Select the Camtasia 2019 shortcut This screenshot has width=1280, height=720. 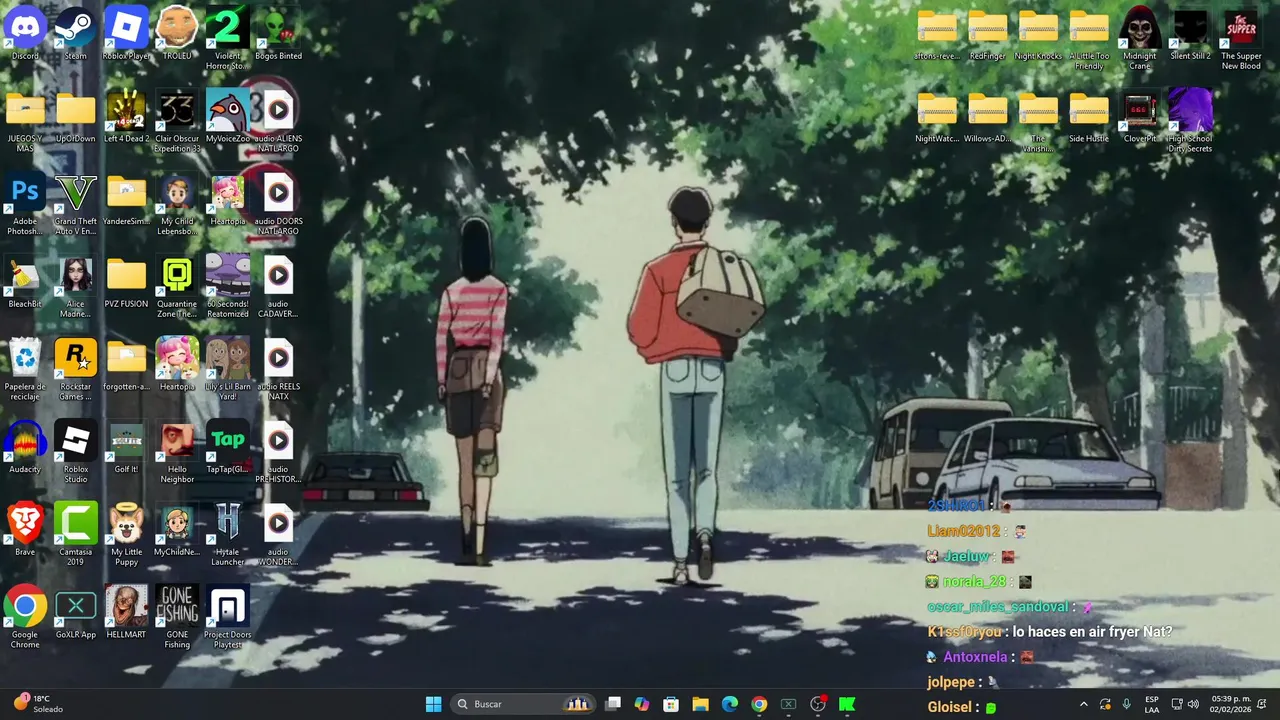pos(75,535)
